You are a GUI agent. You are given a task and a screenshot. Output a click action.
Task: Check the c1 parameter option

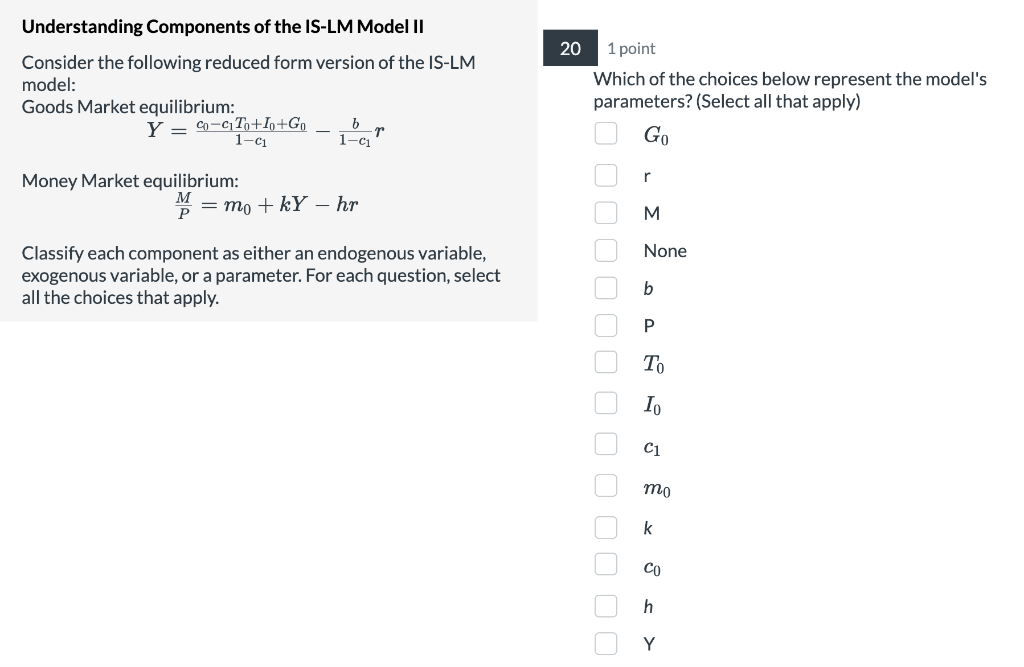606,444
